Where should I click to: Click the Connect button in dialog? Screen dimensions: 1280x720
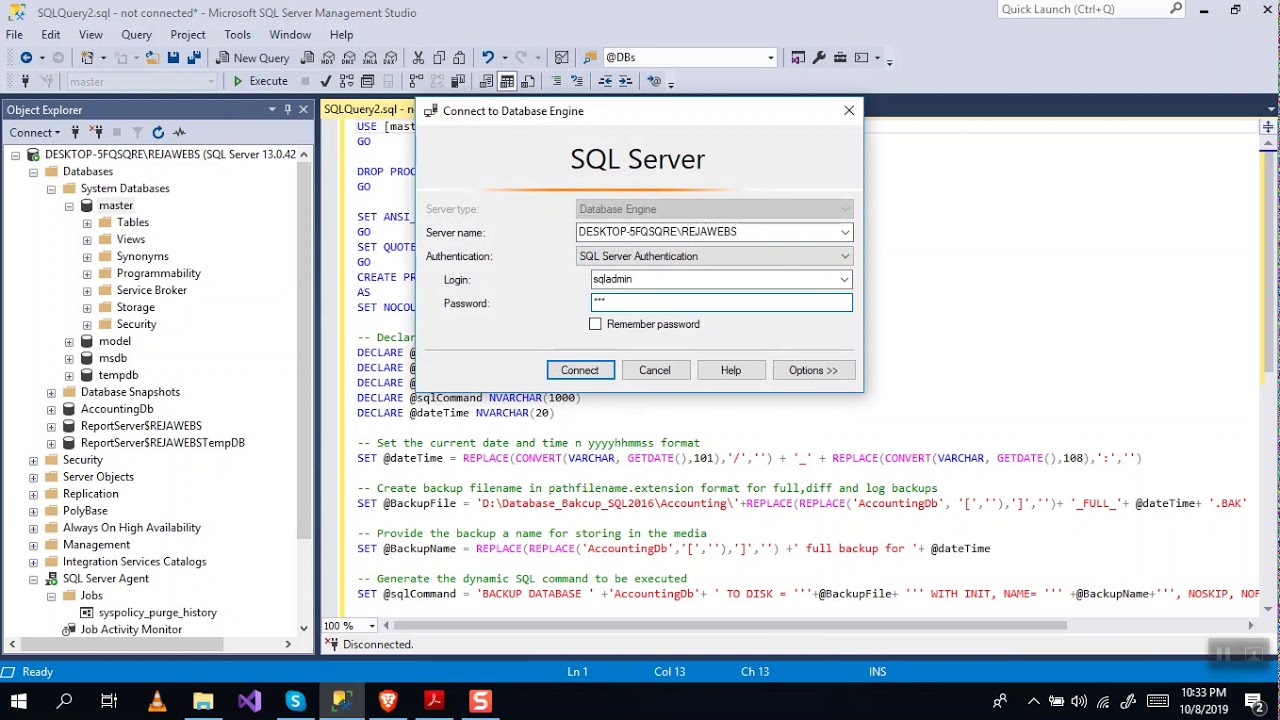tap(580, 370)
